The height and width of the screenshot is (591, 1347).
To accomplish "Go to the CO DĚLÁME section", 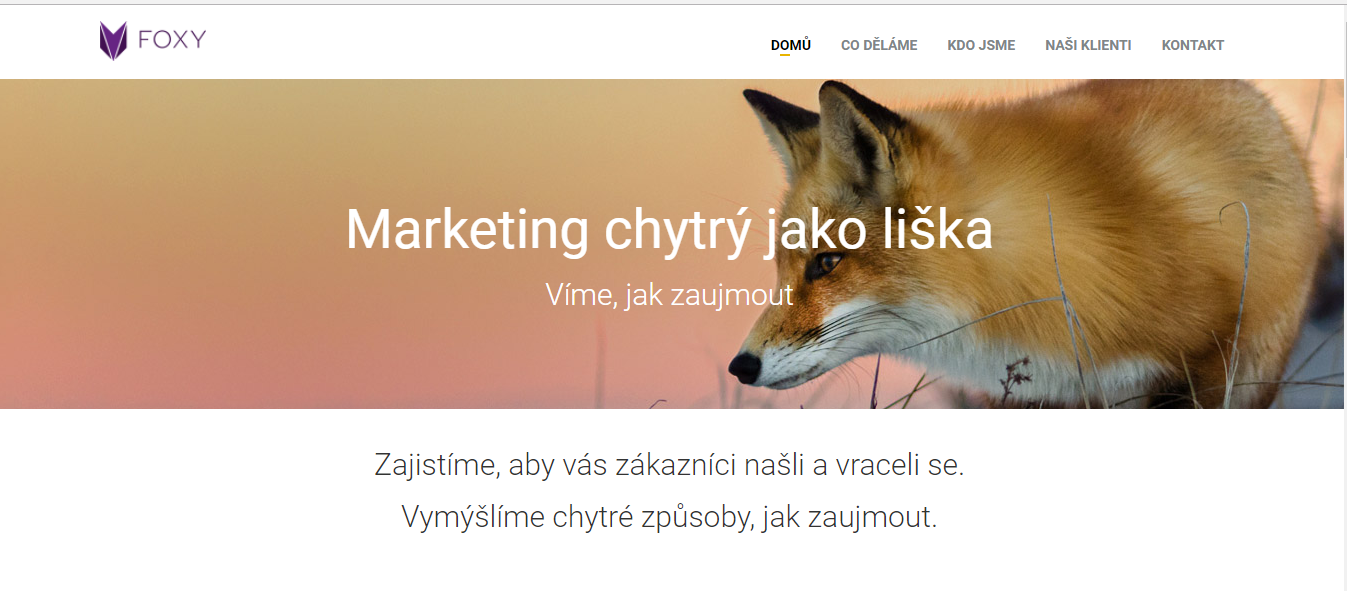I will [x=879, y=45].
